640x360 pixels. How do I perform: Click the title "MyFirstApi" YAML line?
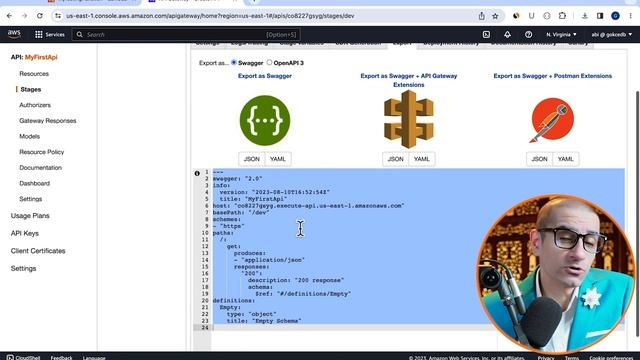click(x=253, y=199)
